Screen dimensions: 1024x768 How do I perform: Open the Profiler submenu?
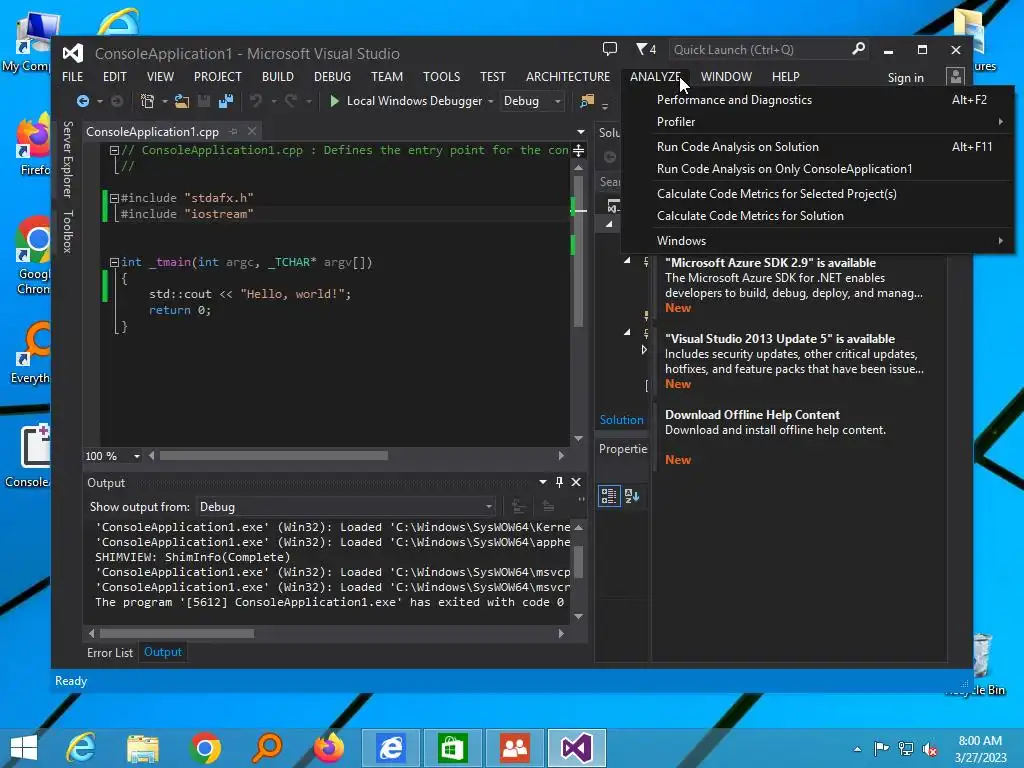[817, 122]
